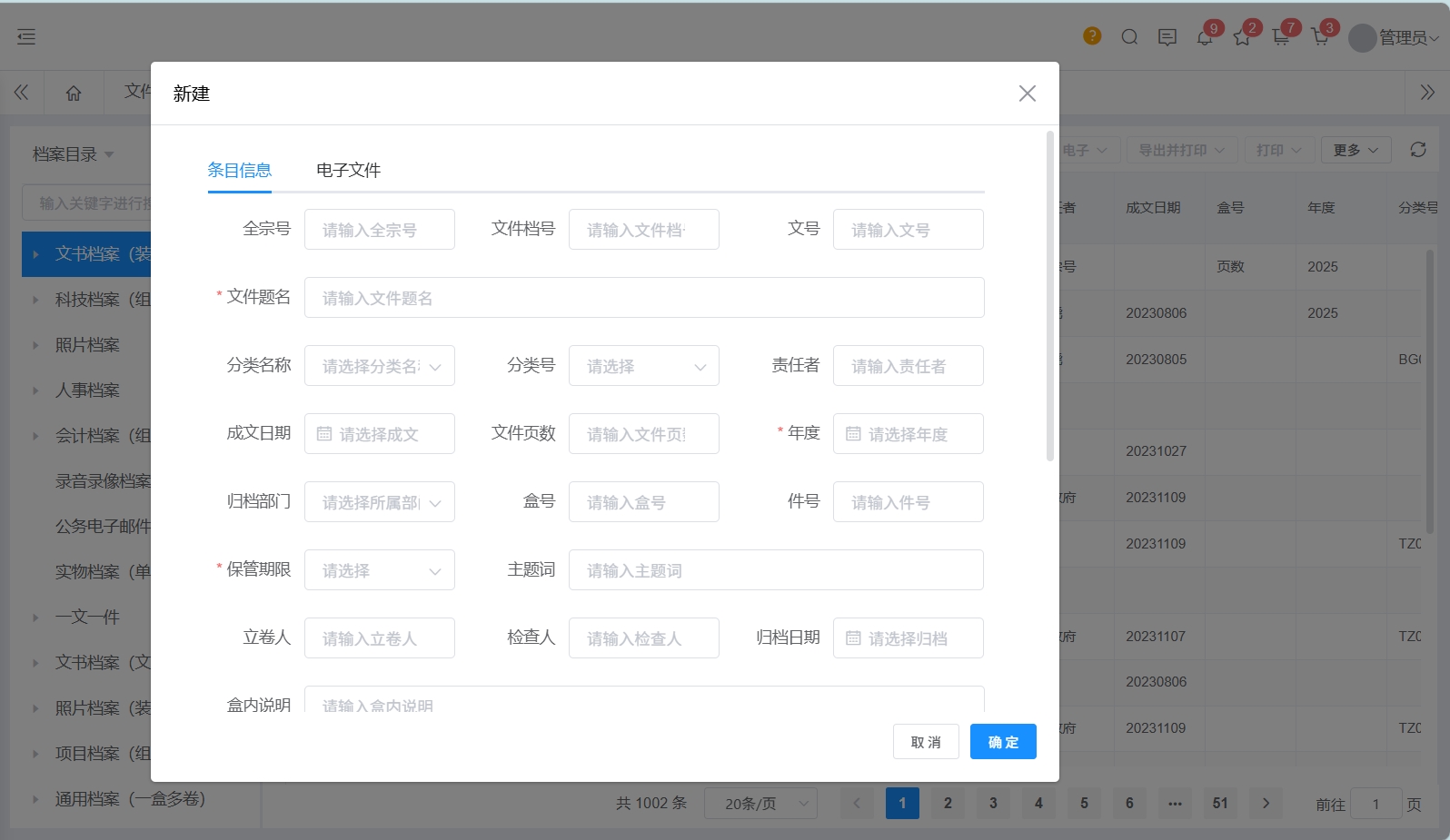Screen dimensions: 1450x840
Task: Open the 保管期限 dropdown
Action: click(x=380, y=570)
